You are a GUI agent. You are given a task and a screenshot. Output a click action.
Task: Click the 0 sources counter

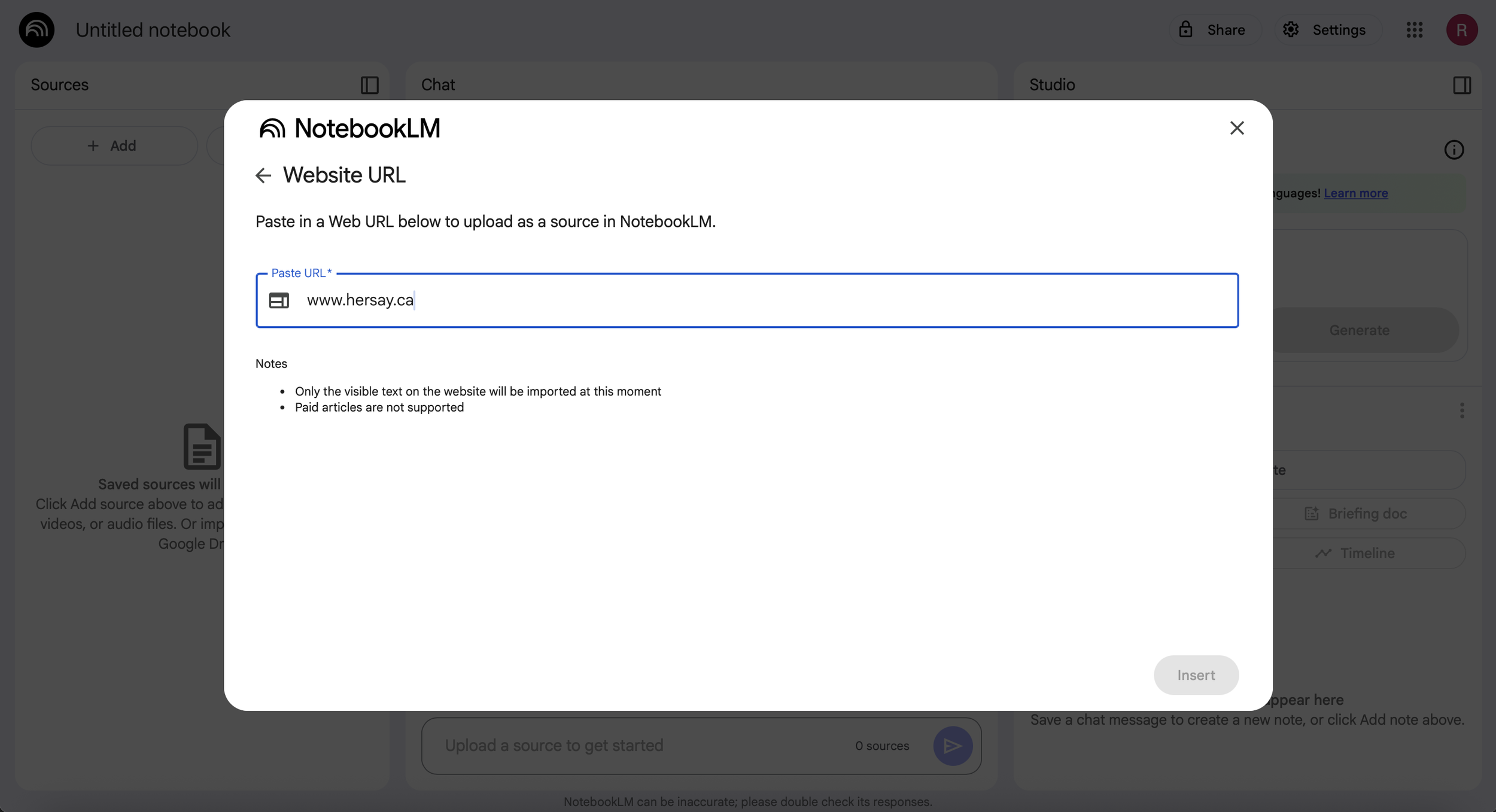[881, 746]
